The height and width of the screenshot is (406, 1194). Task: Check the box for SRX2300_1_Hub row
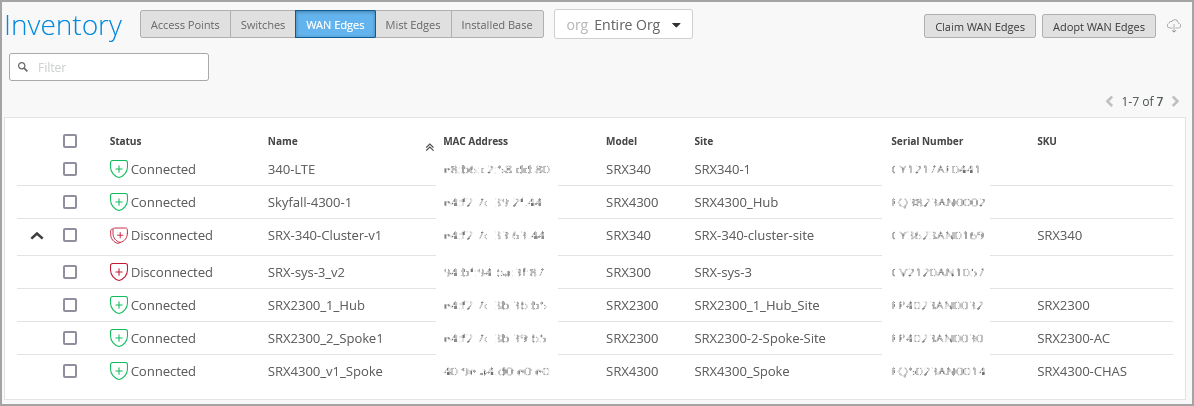point(70,305)
